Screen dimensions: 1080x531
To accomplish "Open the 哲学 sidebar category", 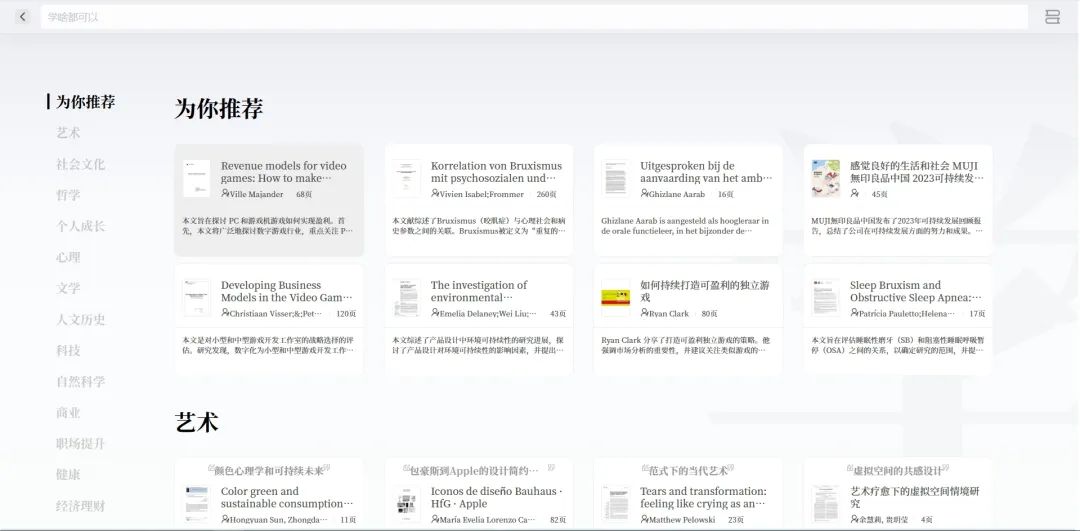I will tap(68, 195).
